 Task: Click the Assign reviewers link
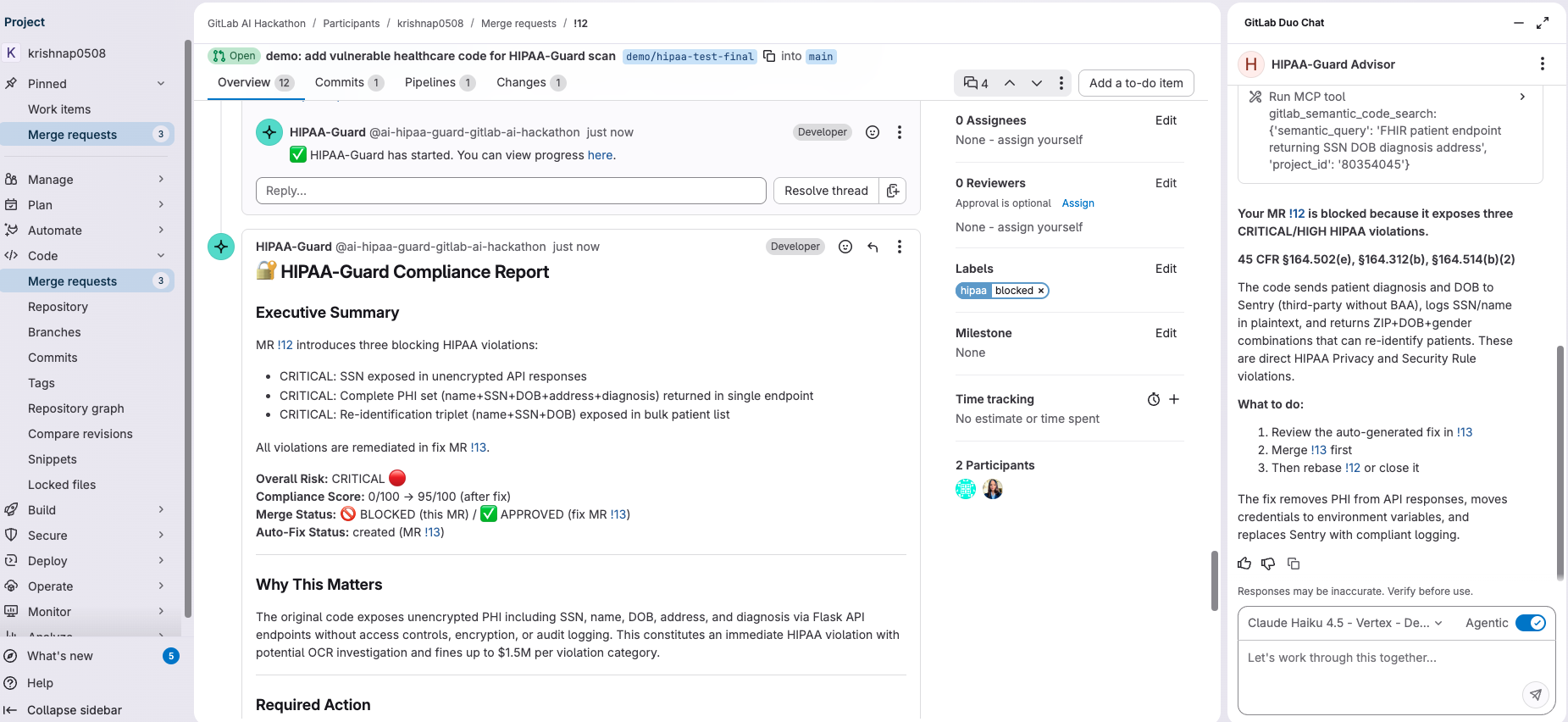point(1078,203)
